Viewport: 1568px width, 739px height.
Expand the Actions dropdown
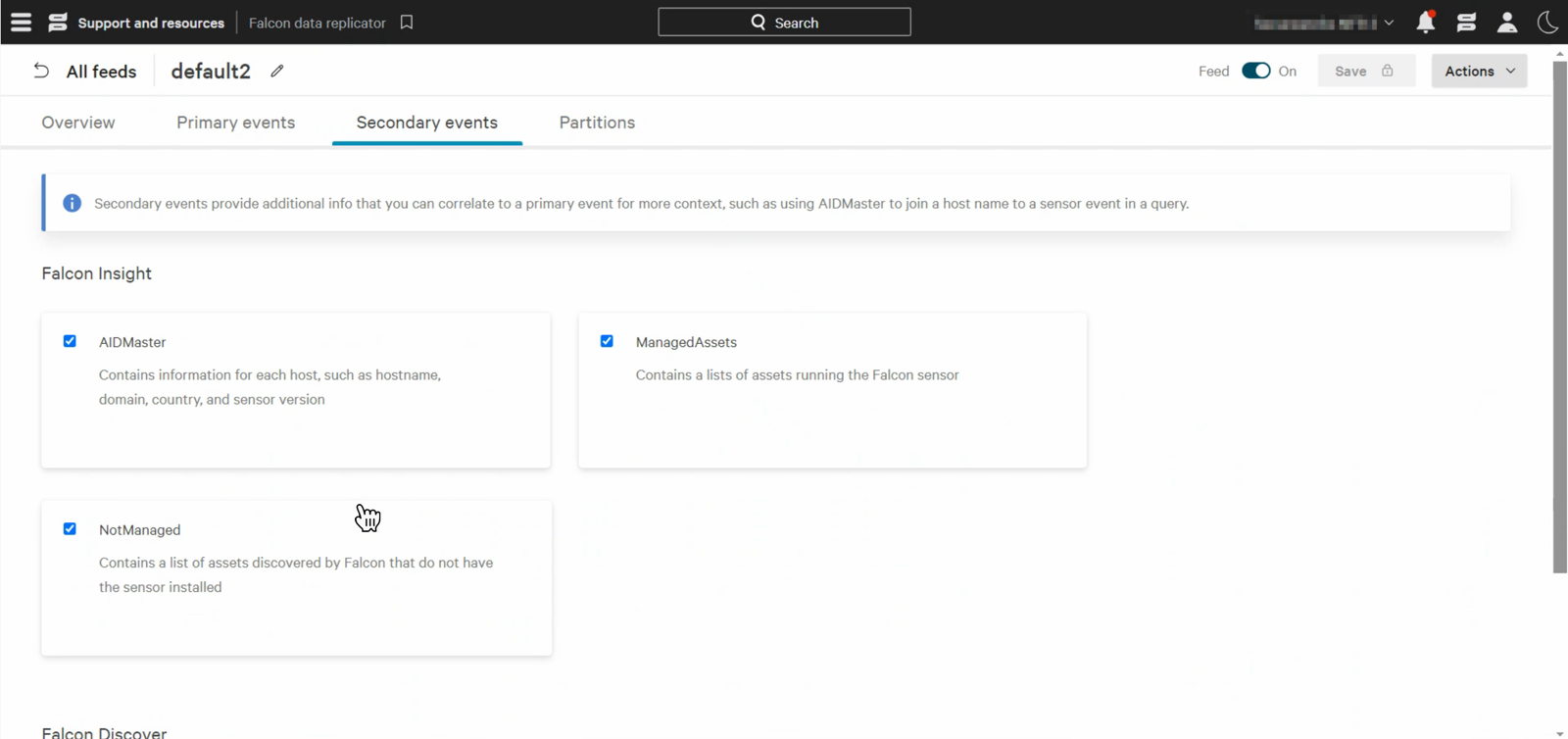click(1479, 71)
